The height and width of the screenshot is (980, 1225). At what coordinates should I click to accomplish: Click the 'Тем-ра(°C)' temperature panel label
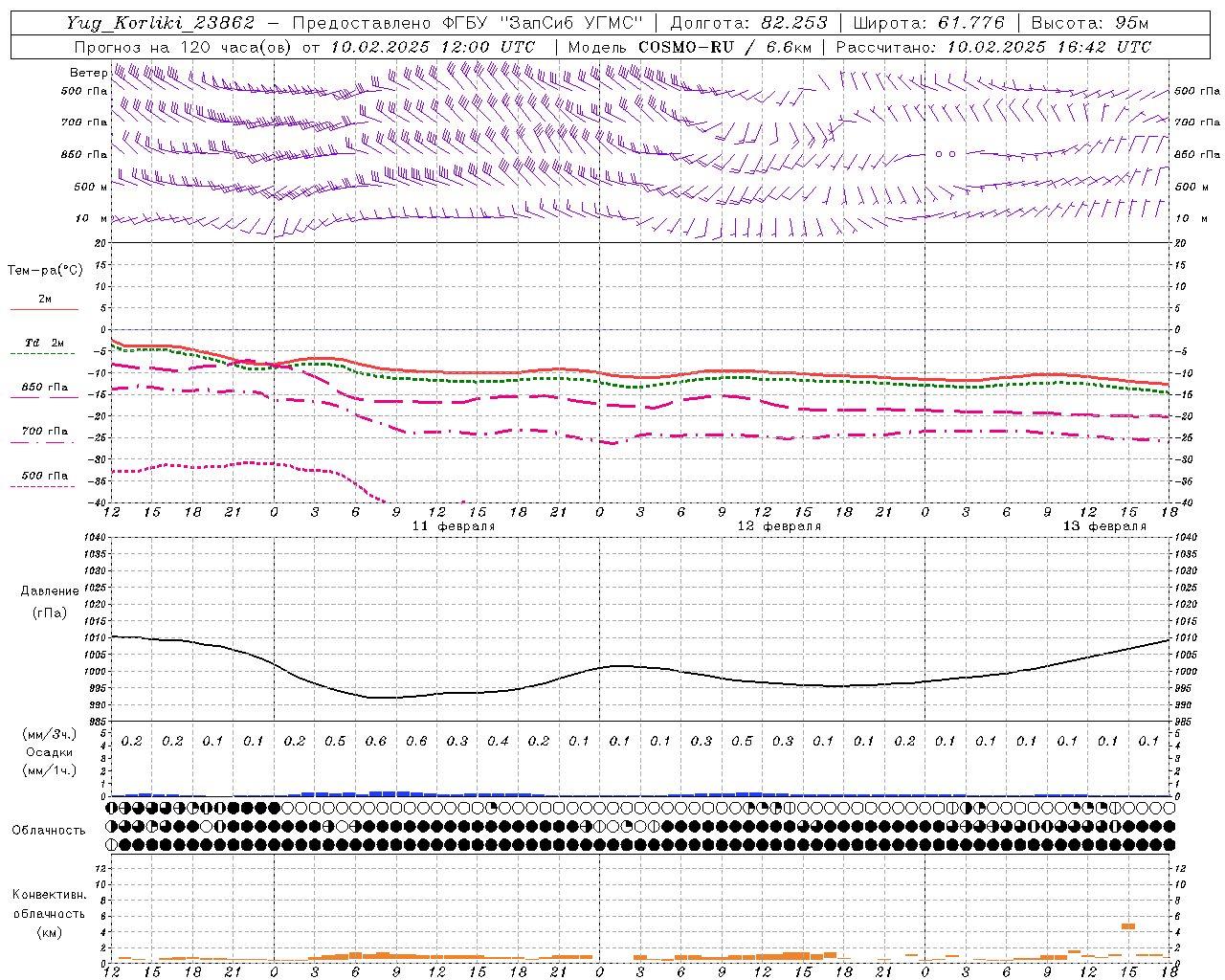coord(45,271)
